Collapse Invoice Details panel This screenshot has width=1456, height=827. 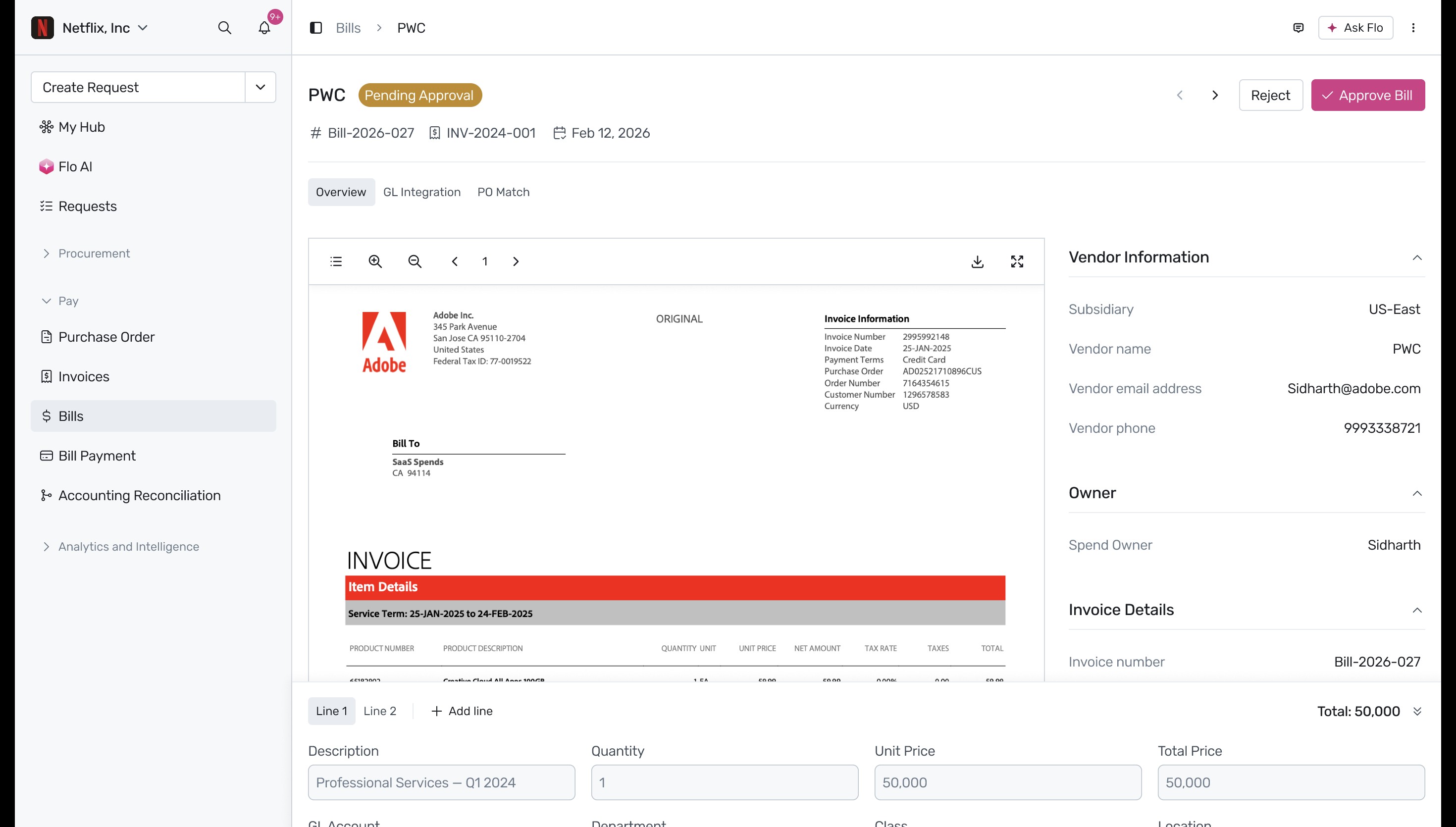tap(1417, 610)
